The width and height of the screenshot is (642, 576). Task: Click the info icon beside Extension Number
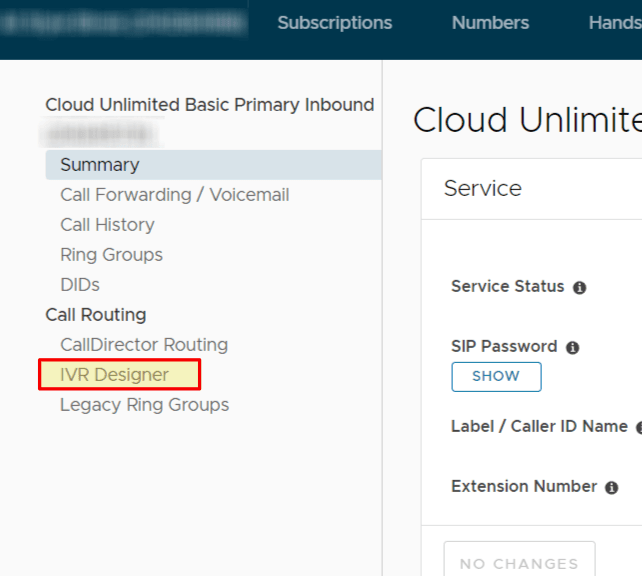point(611,487)
